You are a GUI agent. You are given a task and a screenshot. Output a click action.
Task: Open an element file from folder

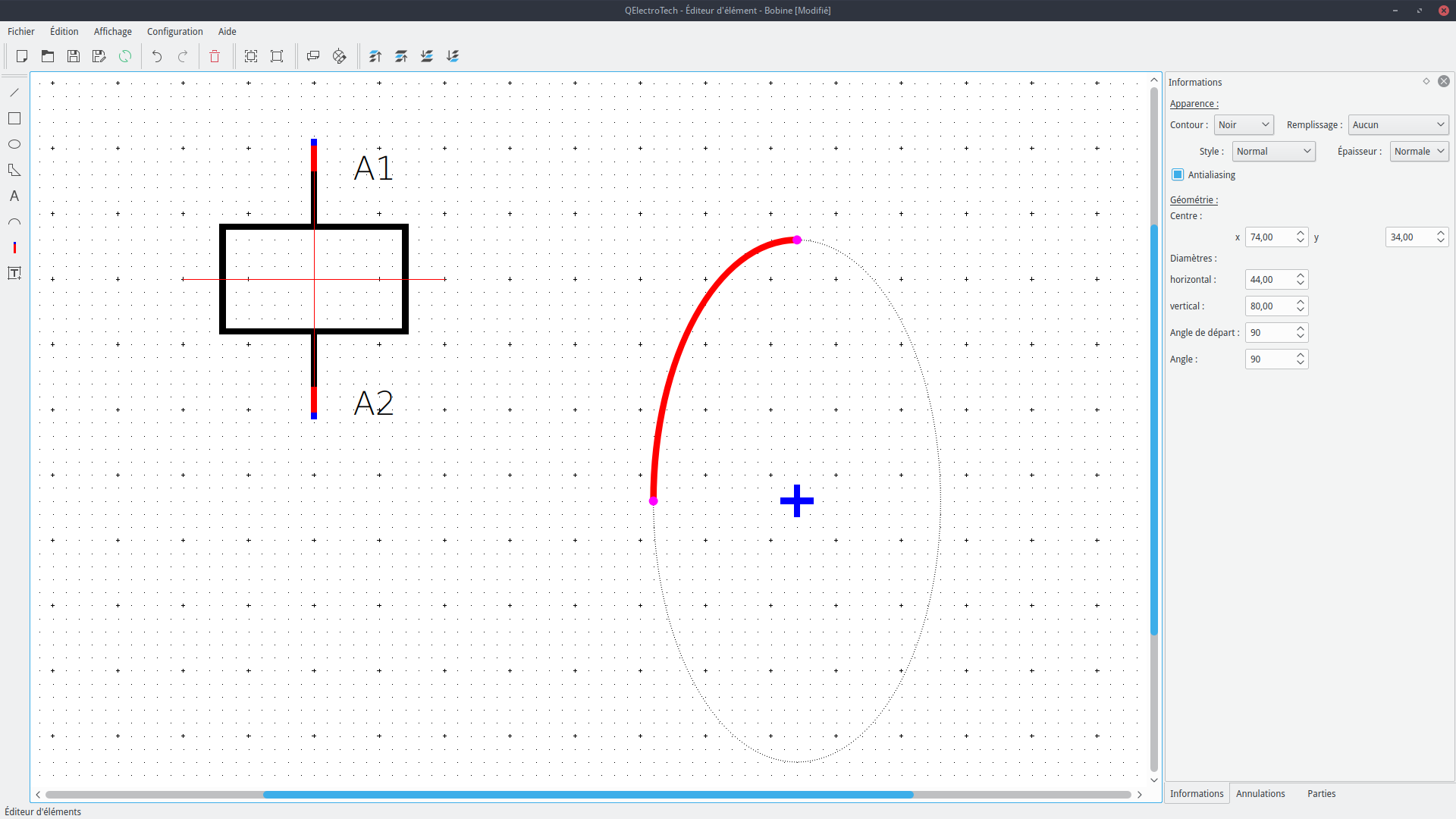(48, 56)
